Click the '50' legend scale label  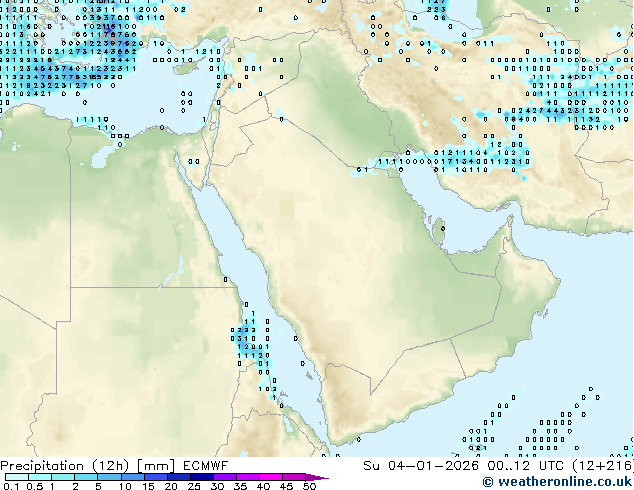tap(309, 486)
